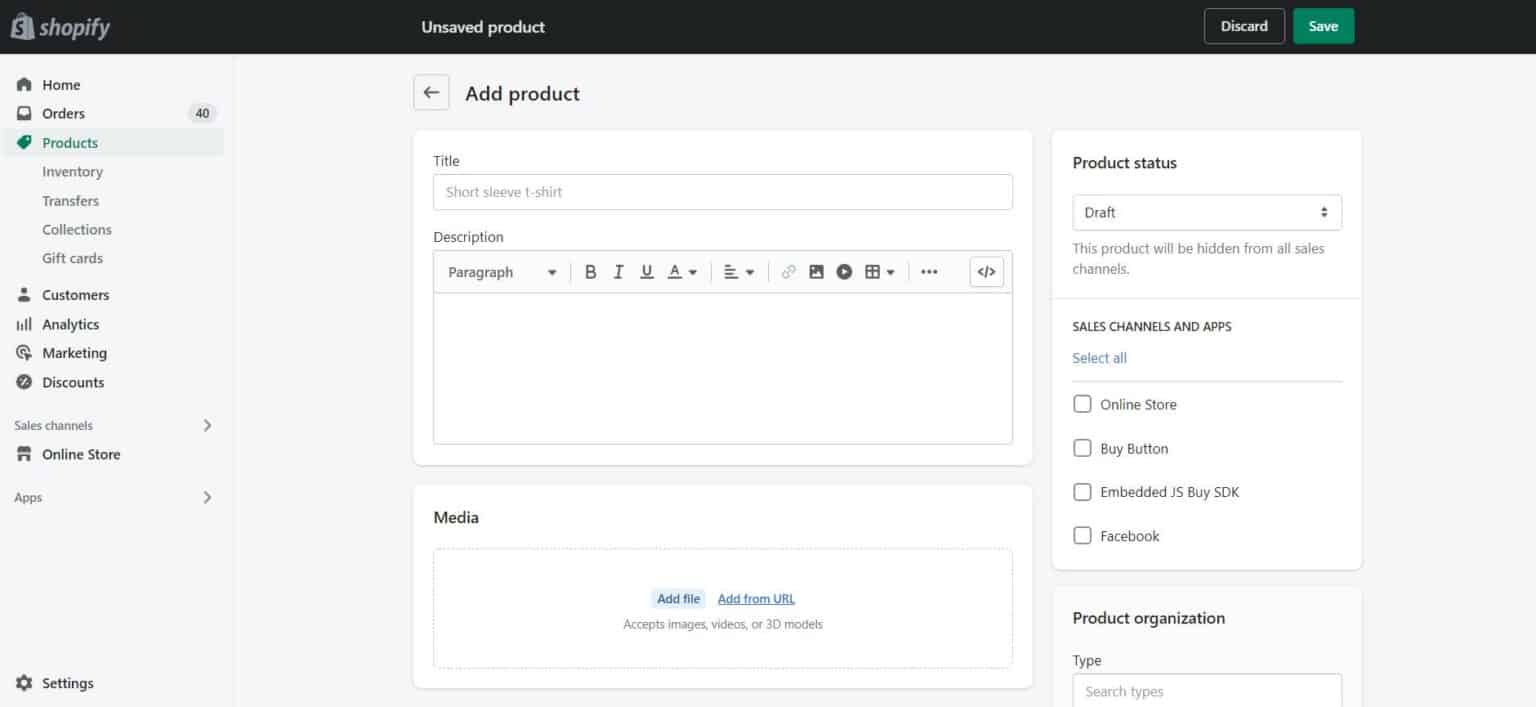Apply italic formatting in the description editor
The height and width of the screenshot is (707, 1536).
(x=618, y=271)
